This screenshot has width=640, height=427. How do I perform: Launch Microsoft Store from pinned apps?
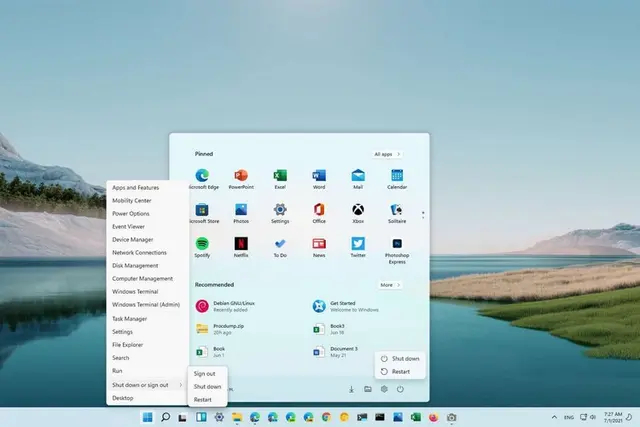pos(202,213)
